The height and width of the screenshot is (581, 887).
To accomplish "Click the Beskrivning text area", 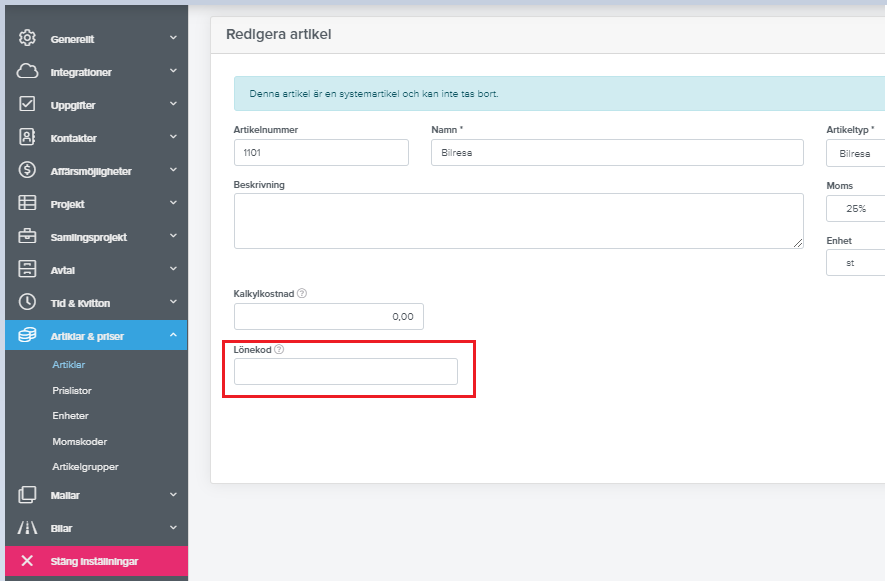I will tap(518, 221).
